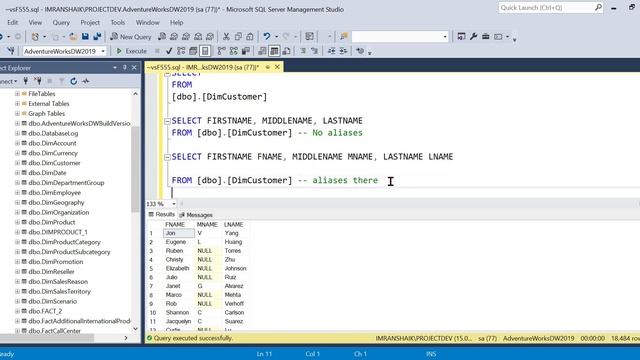Click the Execute query button
The height and width of the screenshot is (360, 640).
click(x=131, y=51)
